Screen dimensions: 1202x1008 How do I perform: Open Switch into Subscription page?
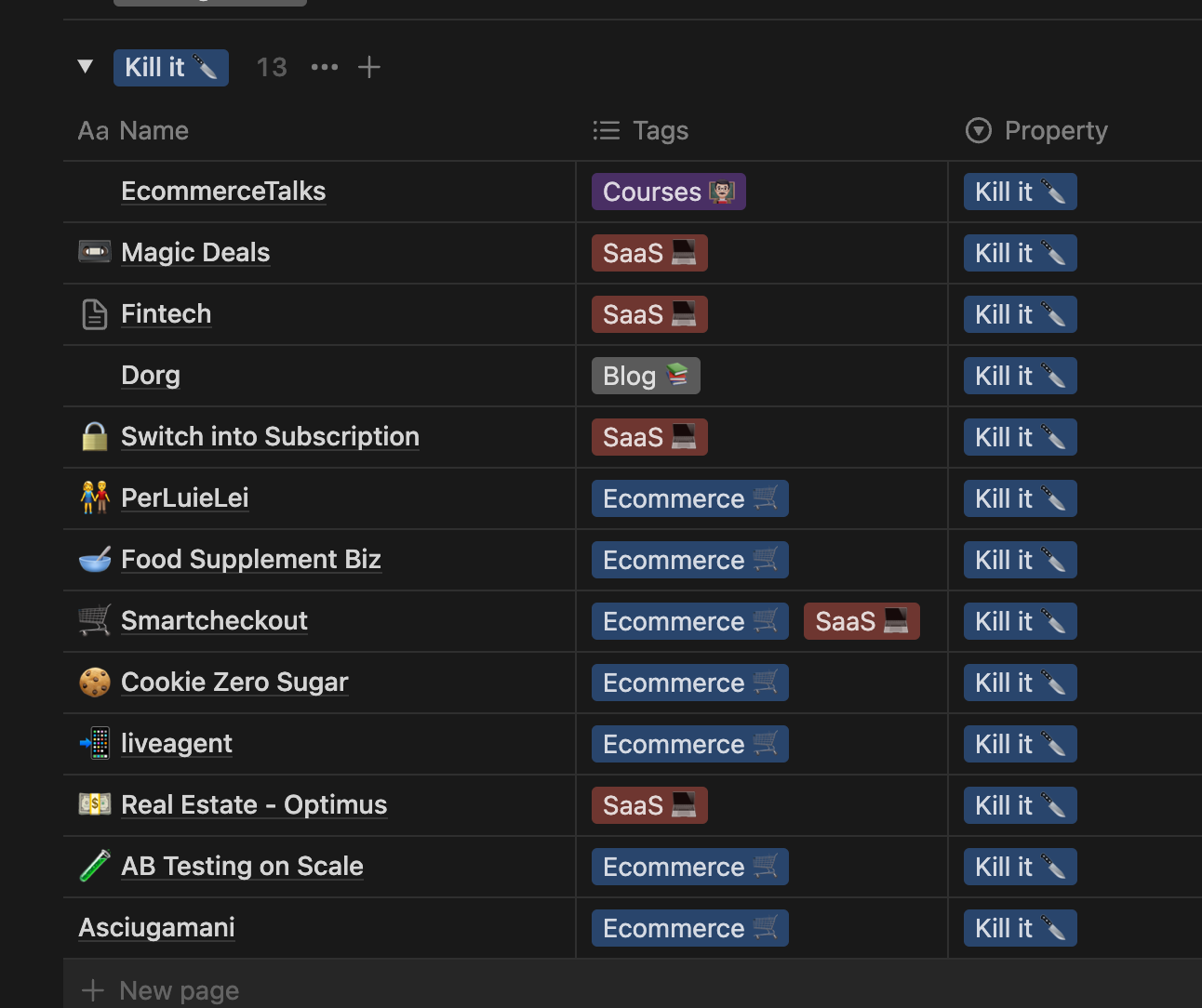(x=270, y=436)
